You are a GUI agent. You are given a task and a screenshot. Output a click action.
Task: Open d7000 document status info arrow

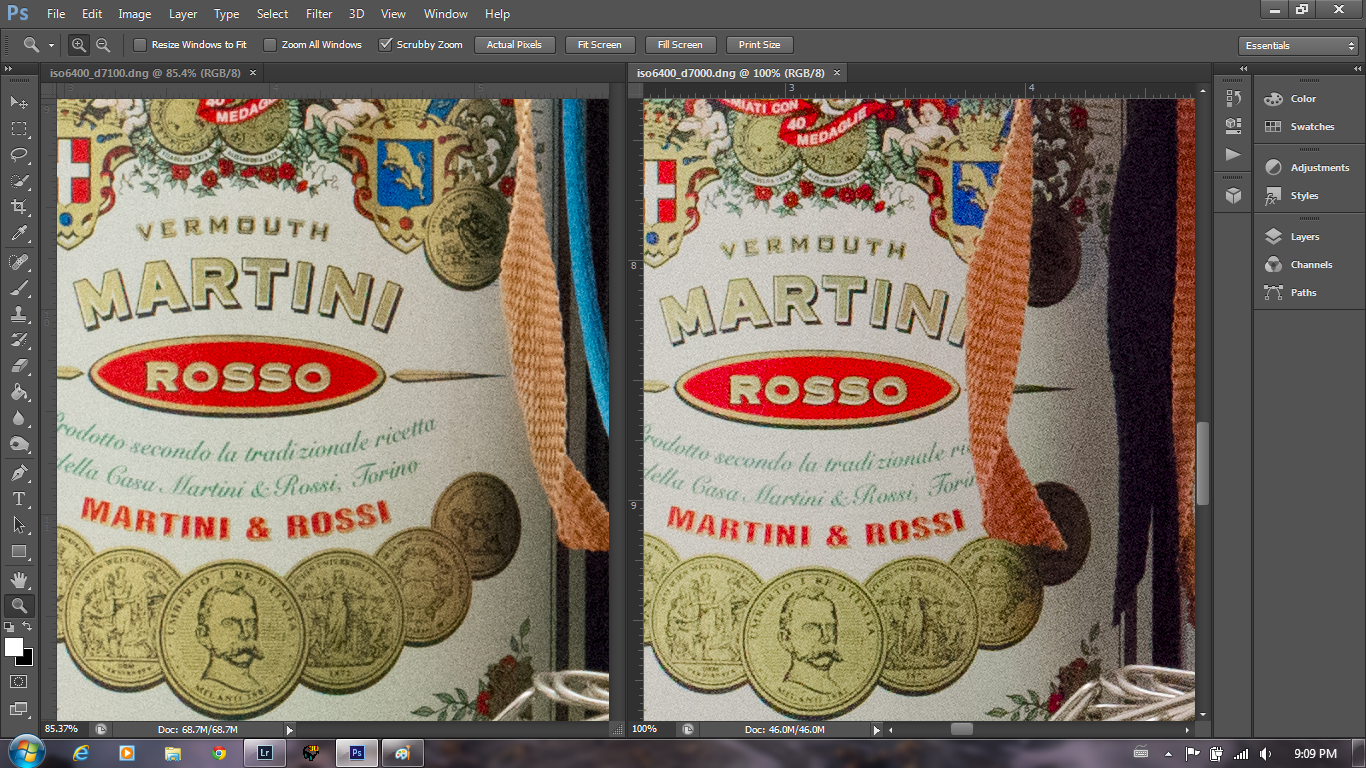click(x=877, y=730)
